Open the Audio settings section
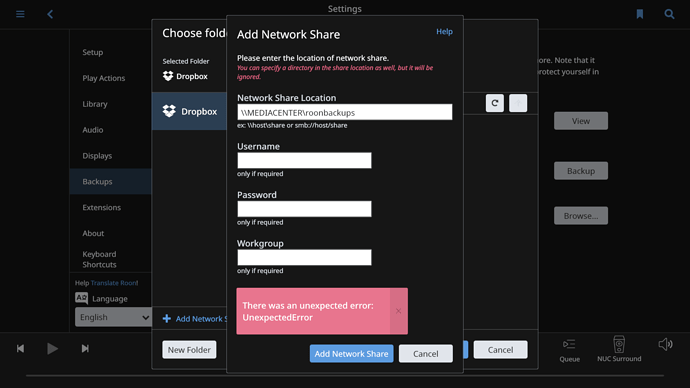 click(x=92, y=130)
